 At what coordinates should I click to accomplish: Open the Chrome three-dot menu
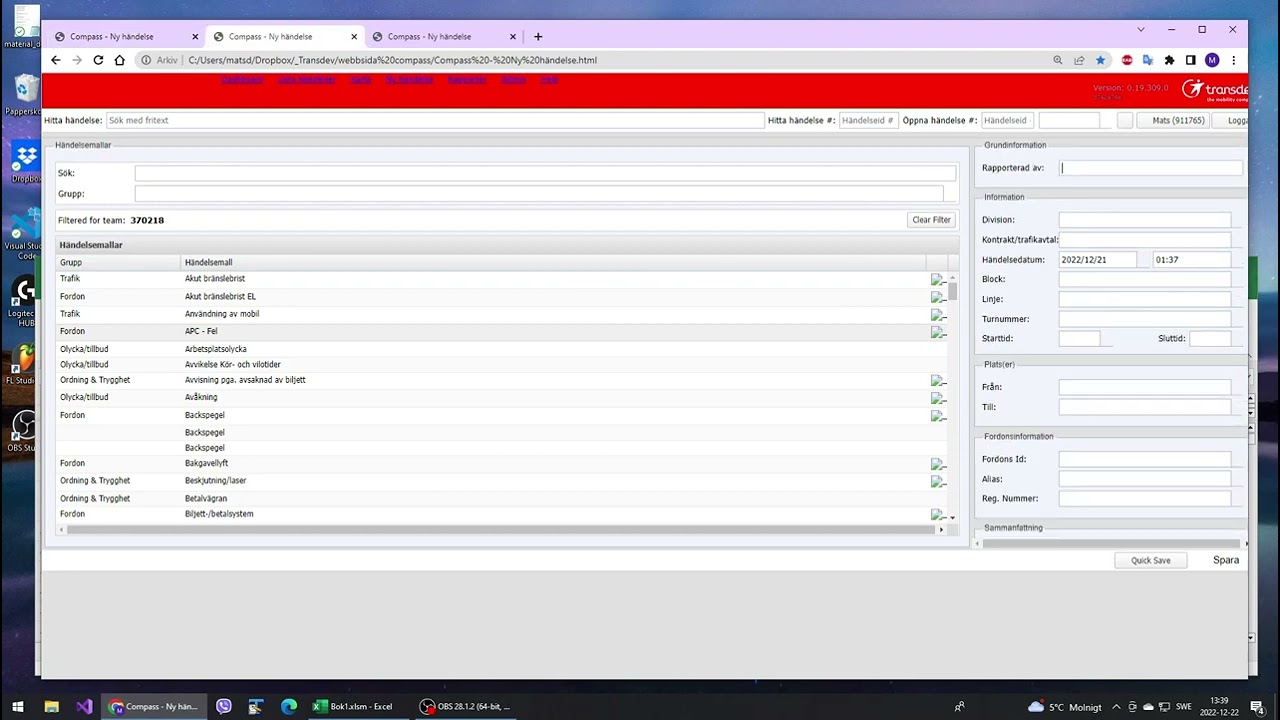click(1234, 60)
